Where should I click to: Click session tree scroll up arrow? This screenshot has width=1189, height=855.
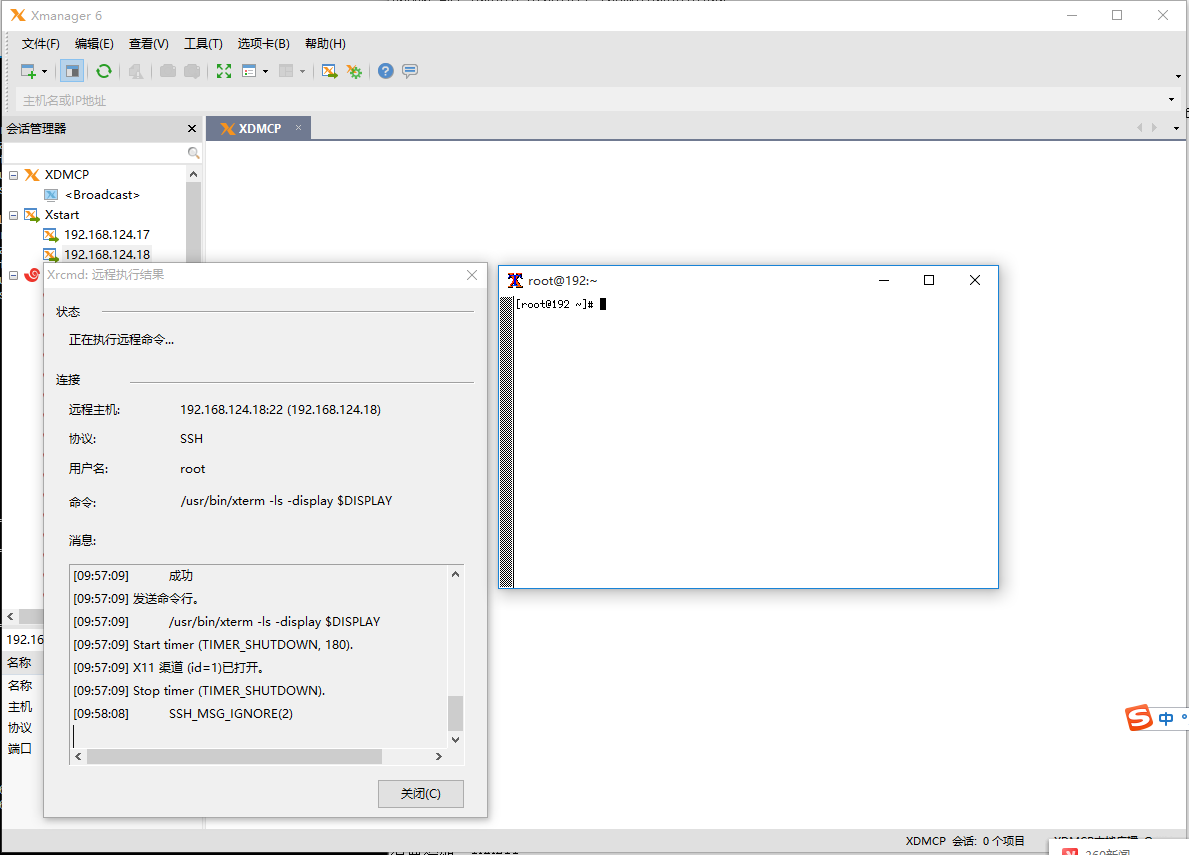pyautogui.click(x=193, y=174)
